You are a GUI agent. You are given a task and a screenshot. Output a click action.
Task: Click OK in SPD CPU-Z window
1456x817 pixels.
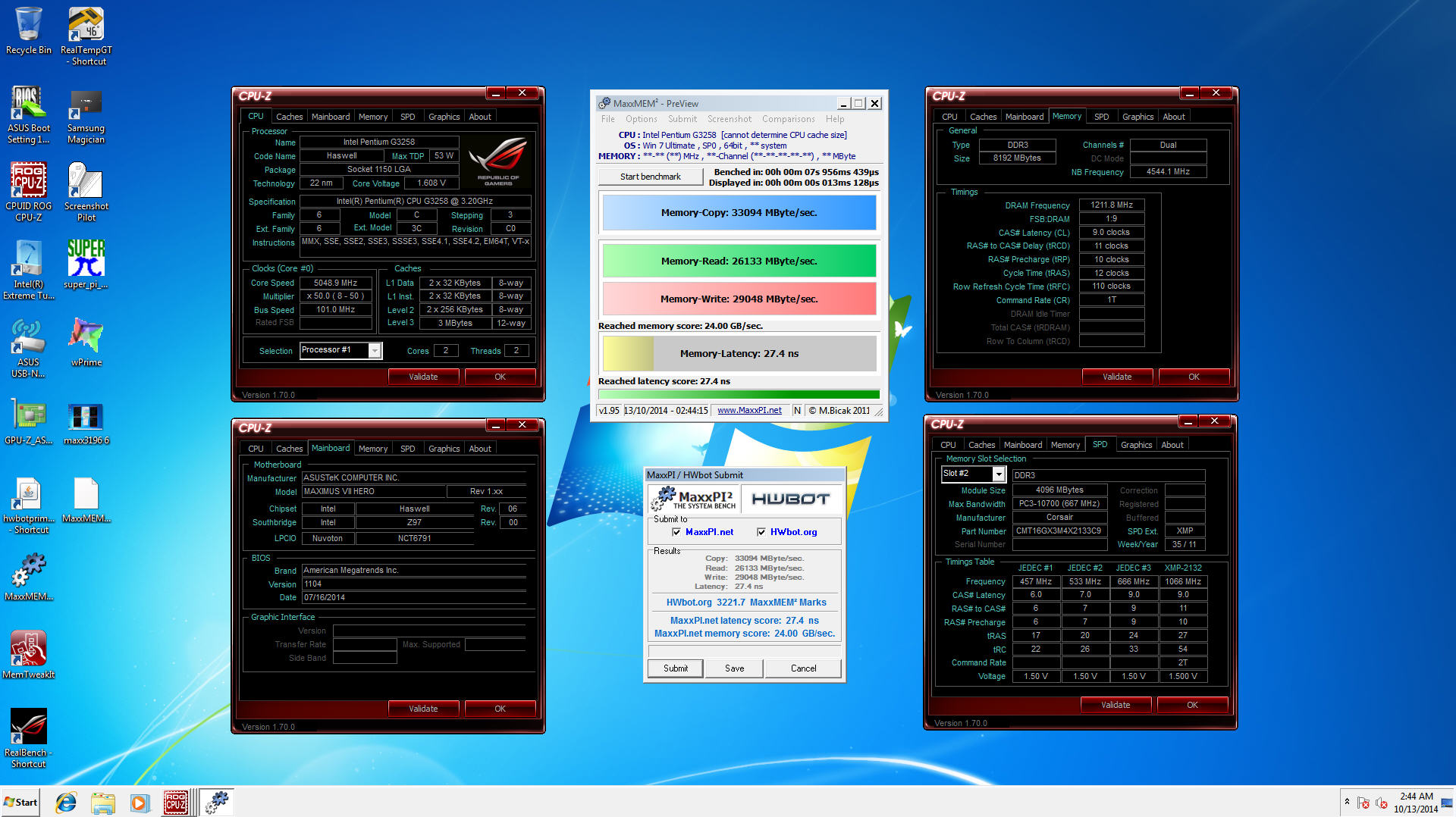click(x=1192, y=705)
